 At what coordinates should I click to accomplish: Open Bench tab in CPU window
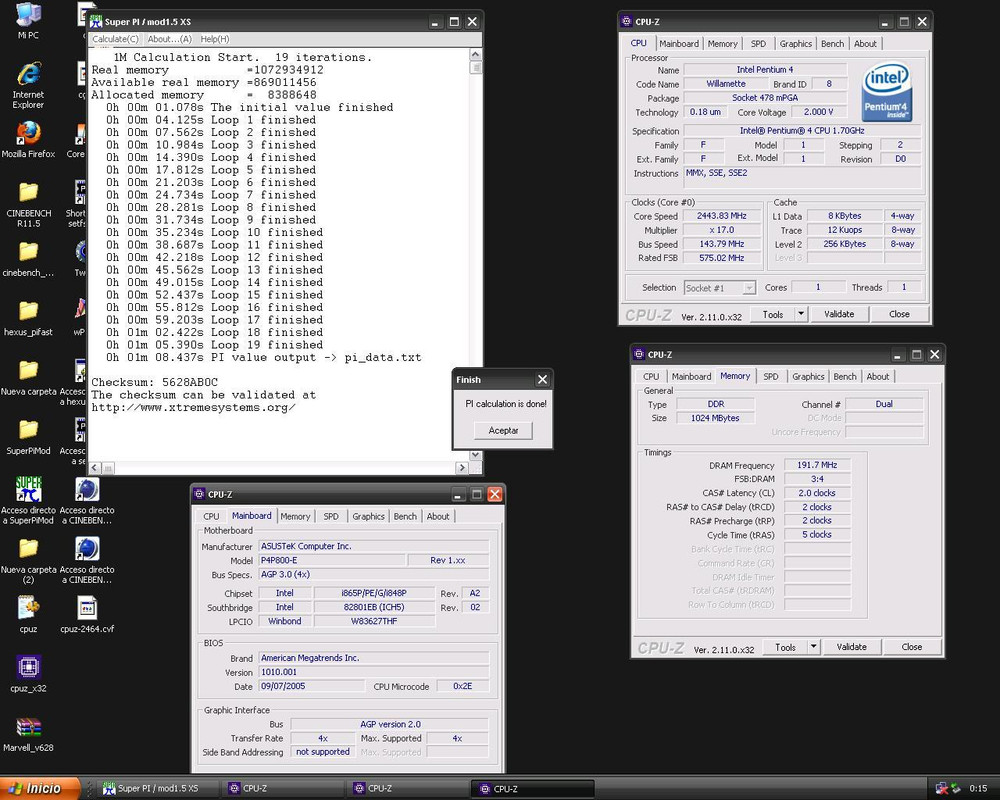point(832,43)
